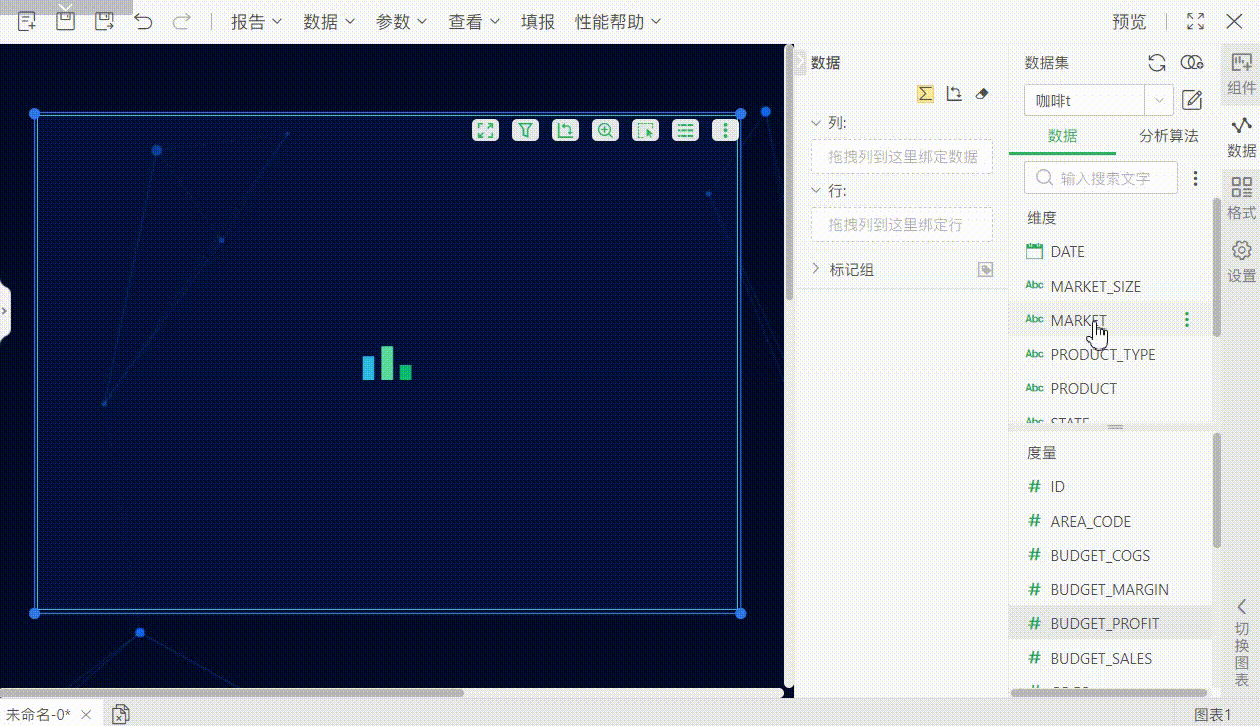Click the save-as icon in top toolbar
Image resolution: width=1260 pixels, height=726 pixels.
(x=104, y=21)
